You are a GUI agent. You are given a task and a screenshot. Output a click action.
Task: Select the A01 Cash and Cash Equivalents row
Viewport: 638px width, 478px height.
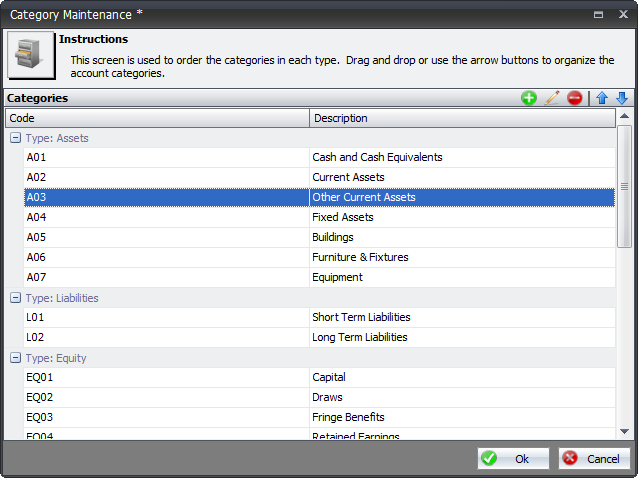click(x=318, y=157)
